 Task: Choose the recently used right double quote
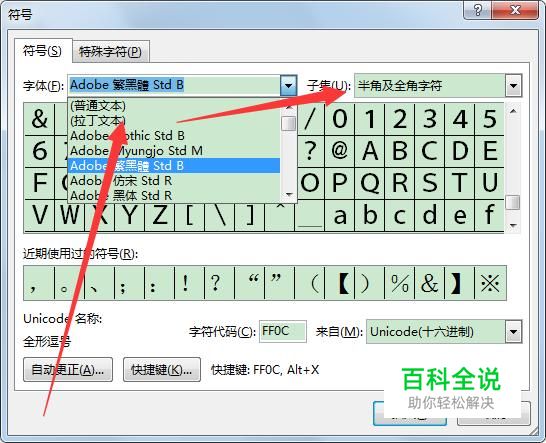click(x=279, y=283)
